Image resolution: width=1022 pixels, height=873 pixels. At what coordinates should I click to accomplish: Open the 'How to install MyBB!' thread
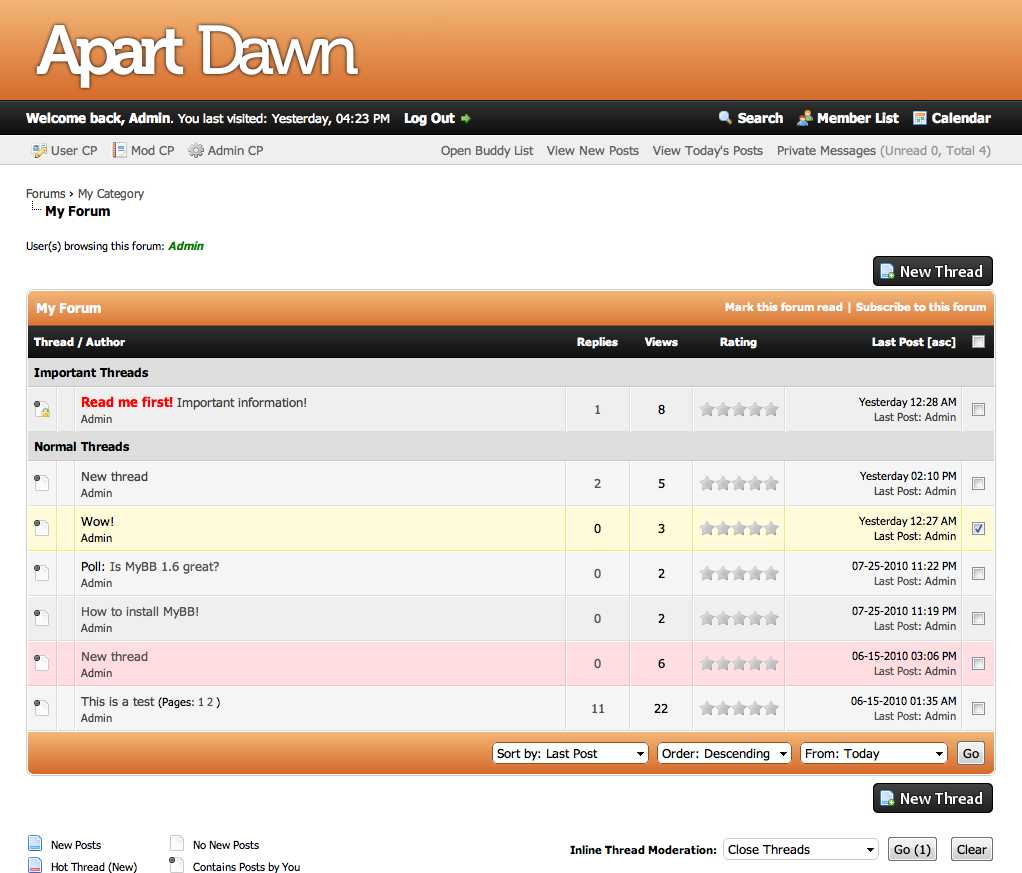click(x=140, y=612)
